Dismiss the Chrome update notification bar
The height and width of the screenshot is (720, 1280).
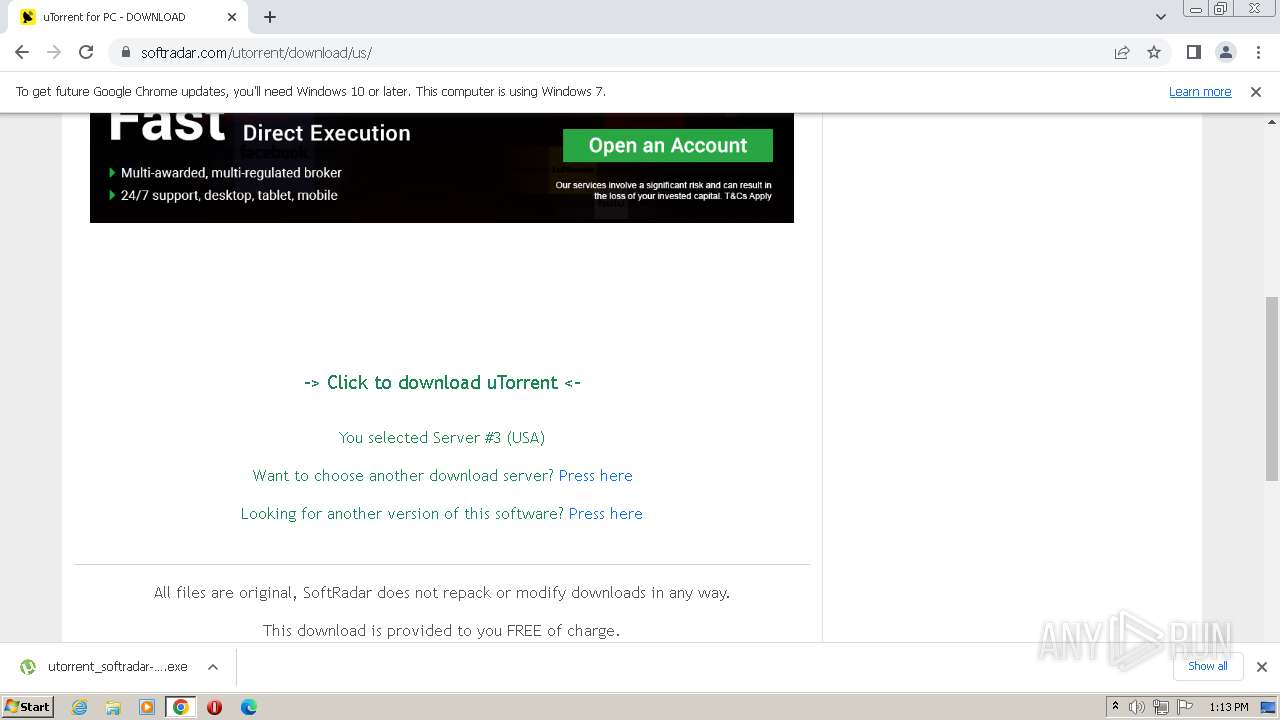pyautogui.click(x=1256, y=92)
